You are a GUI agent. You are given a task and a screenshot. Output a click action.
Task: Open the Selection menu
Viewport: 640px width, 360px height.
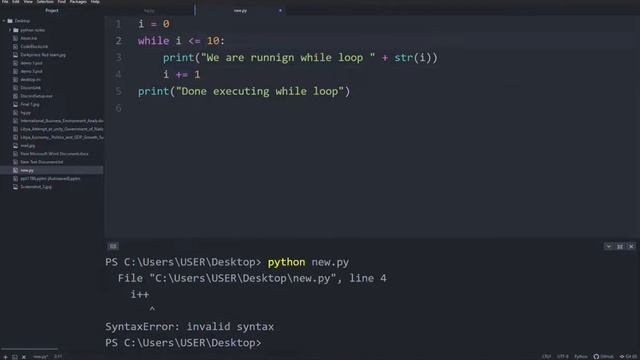point(45,2)
